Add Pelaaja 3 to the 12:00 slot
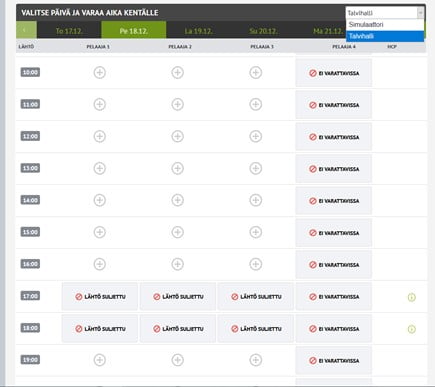This screenshot has height=387, width=435. coord(255,136)
